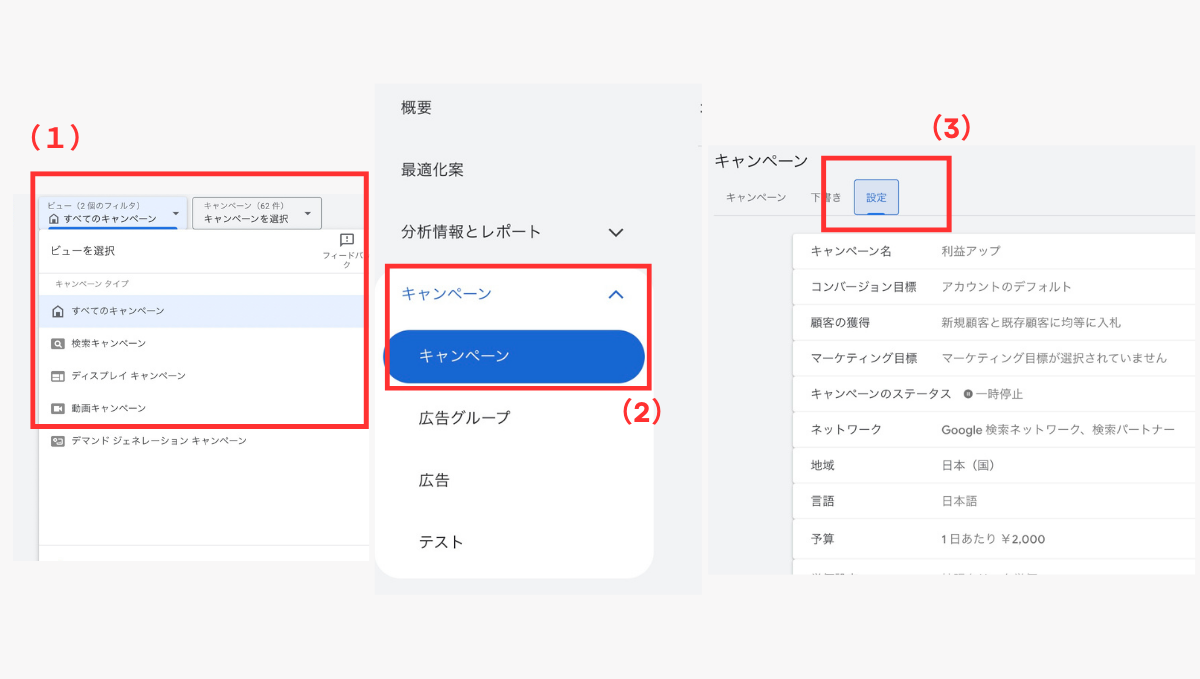The width and height of the screenshot is (1200, 679).
Task: Select the highlighted キャンペーン pill item
Action: click(515, 356)
